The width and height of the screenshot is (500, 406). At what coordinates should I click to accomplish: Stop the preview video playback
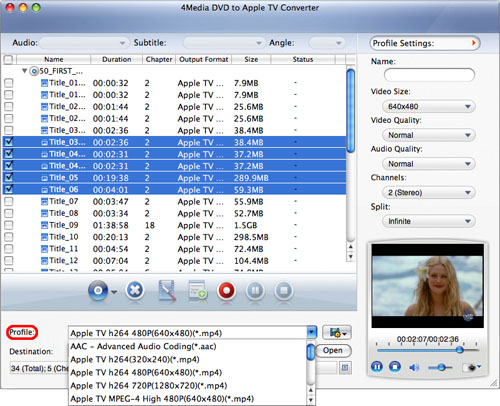pyautogui.click(x=395, y=367)
